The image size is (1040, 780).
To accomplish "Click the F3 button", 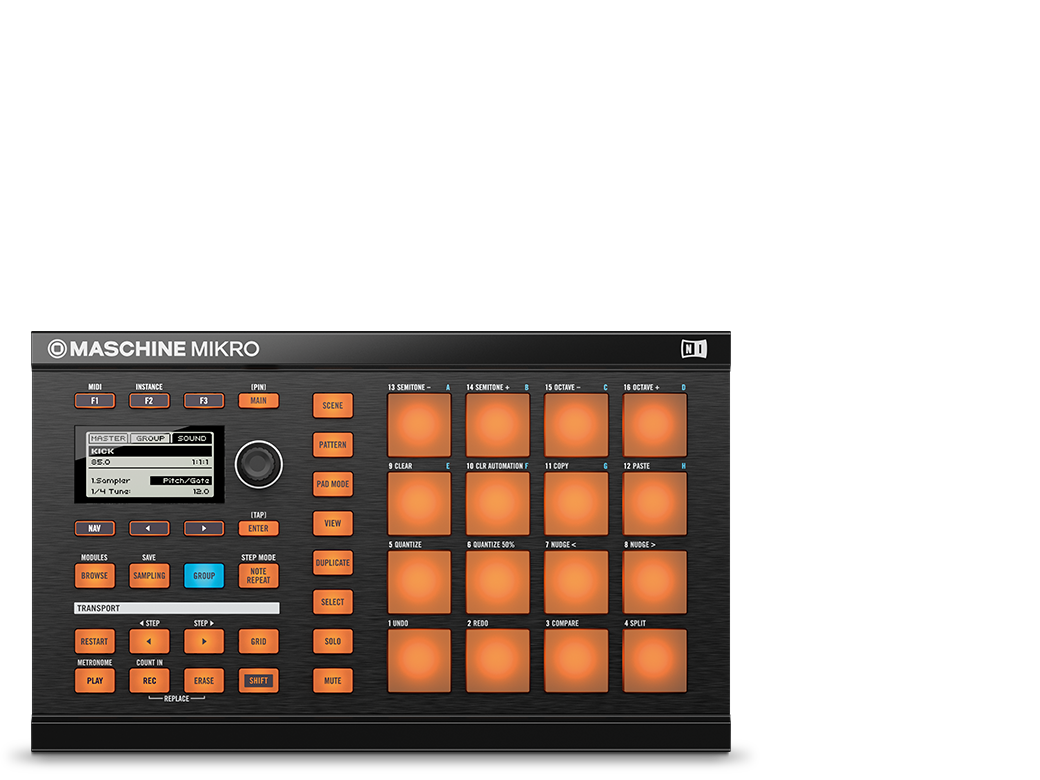I will click(204, 401).
